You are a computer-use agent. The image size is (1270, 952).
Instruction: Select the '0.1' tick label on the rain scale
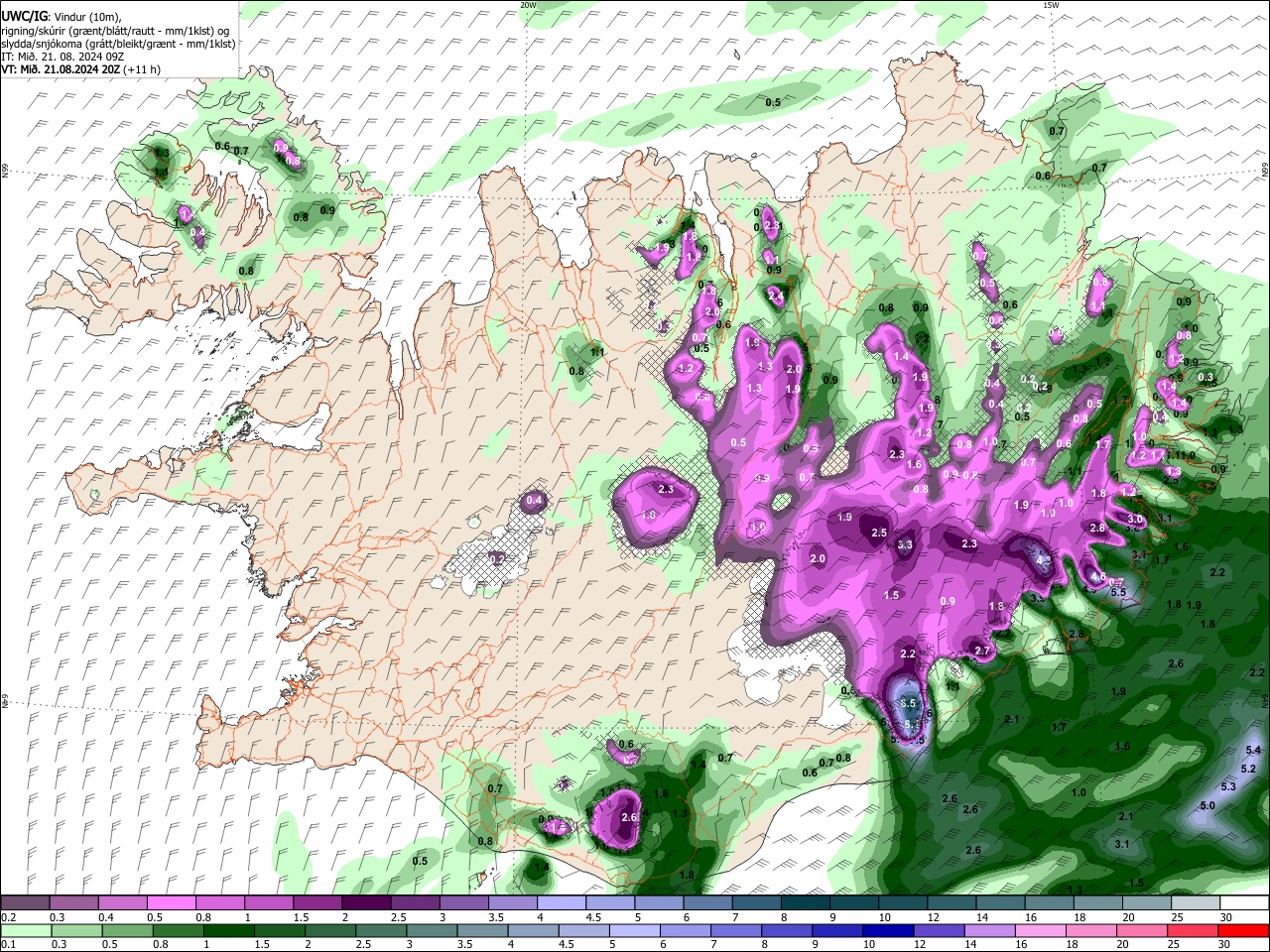coord(8,944)
